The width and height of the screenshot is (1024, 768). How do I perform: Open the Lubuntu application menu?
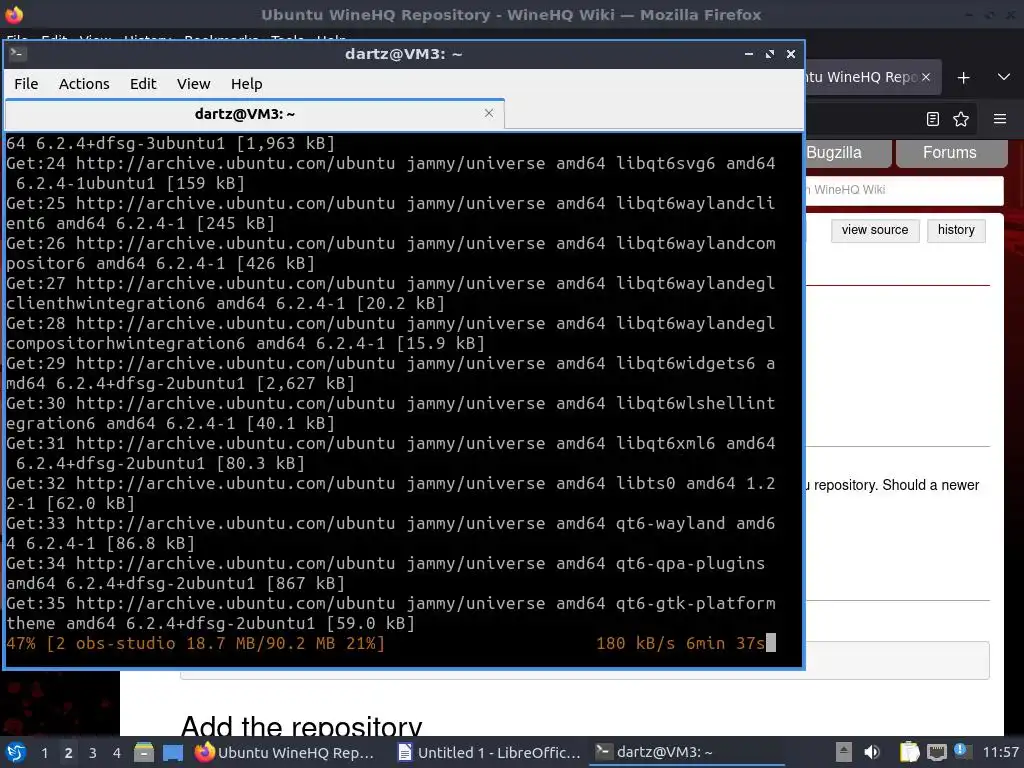[15, 752]
